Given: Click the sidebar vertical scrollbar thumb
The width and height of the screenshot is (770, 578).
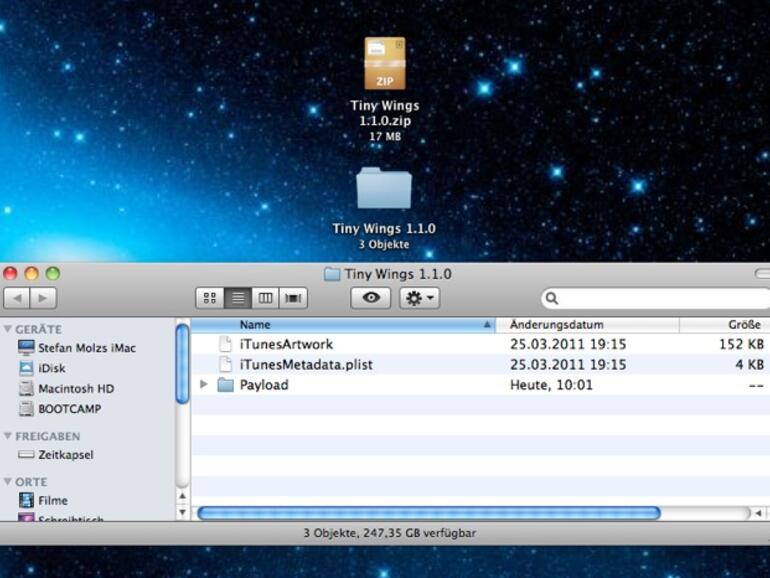Looking at the screenshot, I should click(182, 363).
